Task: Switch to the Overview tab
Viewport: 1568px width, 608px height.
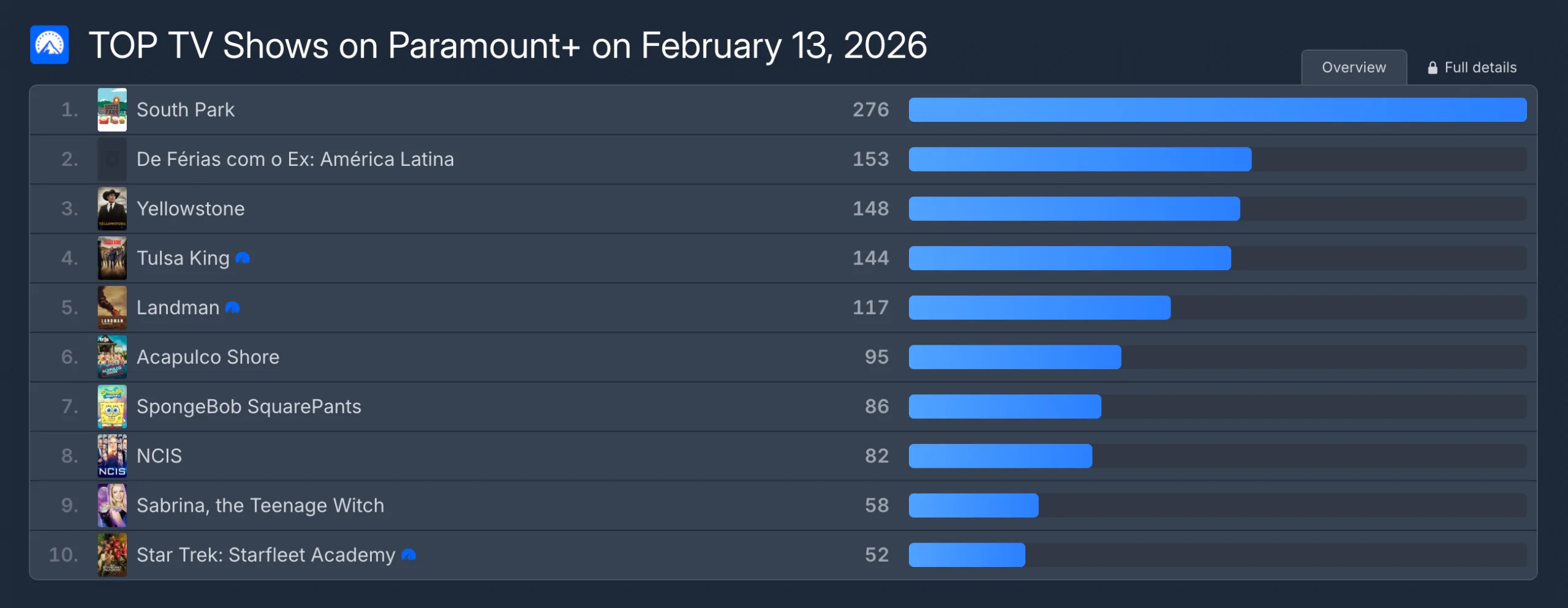Action: coord(1354,68)
